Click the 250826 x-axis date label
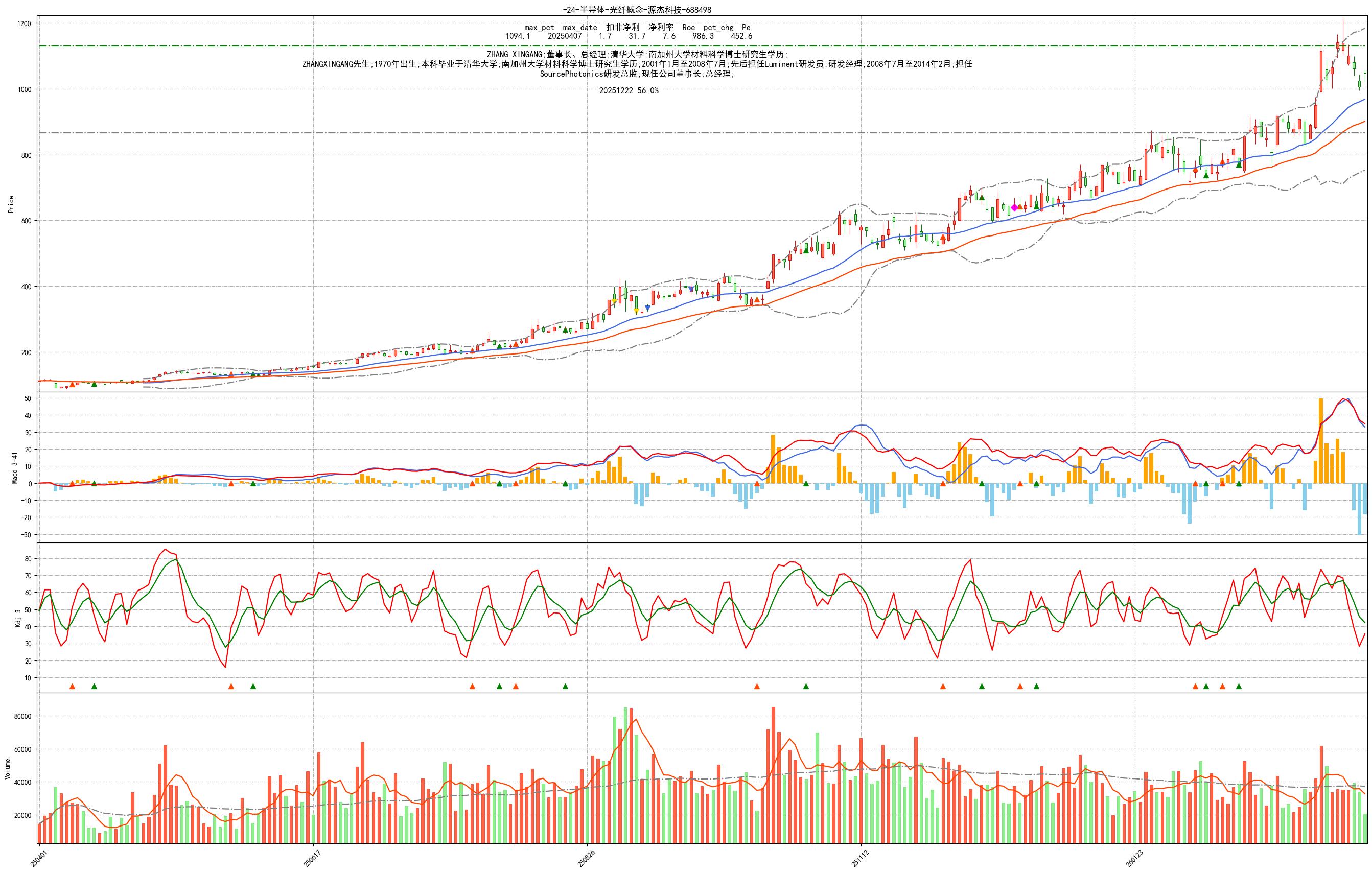Screen dimensions: 1372x873 [x=587, y=858]
